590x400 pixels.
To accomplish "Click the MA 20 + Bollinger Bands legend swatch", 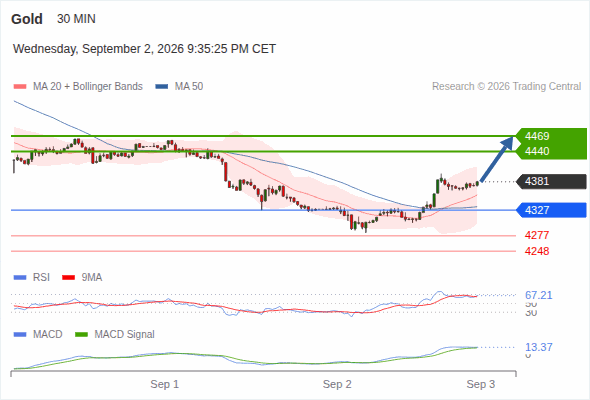I will tap(20, 87).
